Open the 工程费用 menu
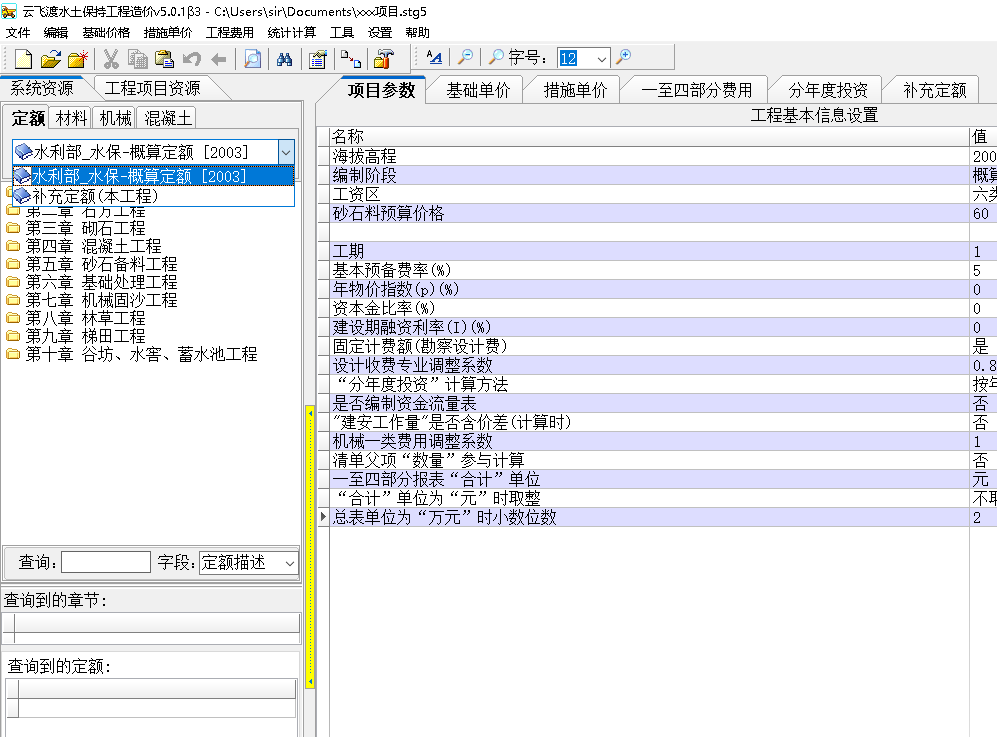Screen dimensions: 997x737 tap(230, 32)
